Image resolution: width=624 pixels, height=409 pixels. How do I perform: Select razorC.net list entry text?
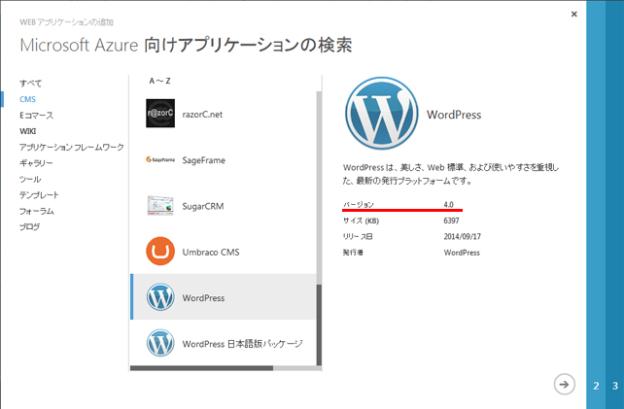202,115
